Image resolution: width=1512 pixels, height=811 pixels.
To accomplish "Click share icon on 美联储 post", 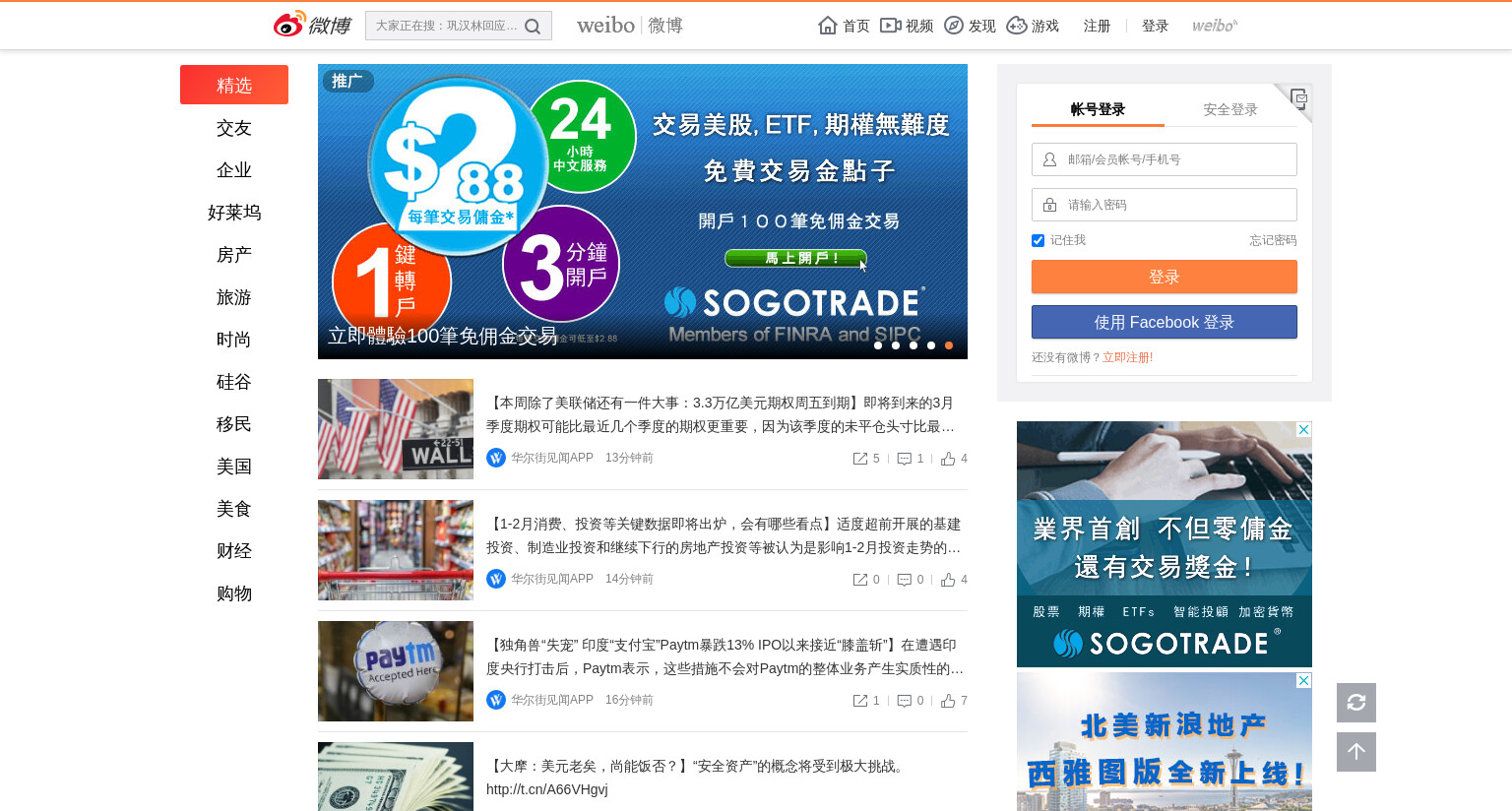I will coord(860,459).
